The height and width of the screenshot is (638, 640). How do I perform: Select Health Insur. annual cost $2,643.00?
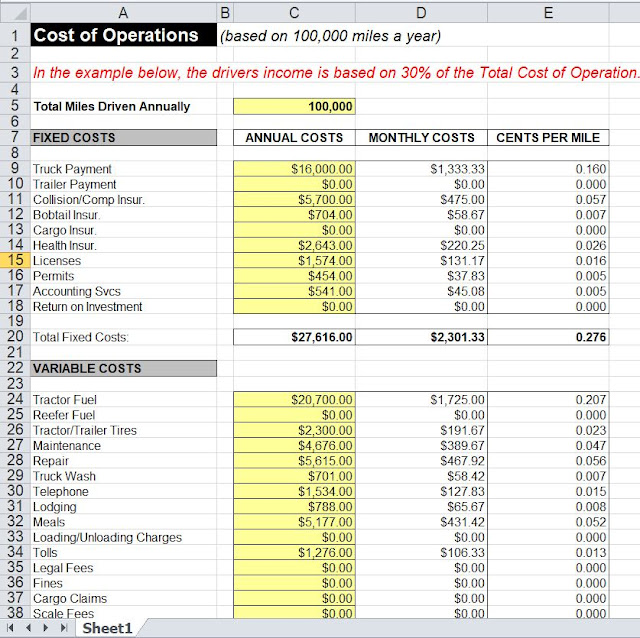point(294,245)
